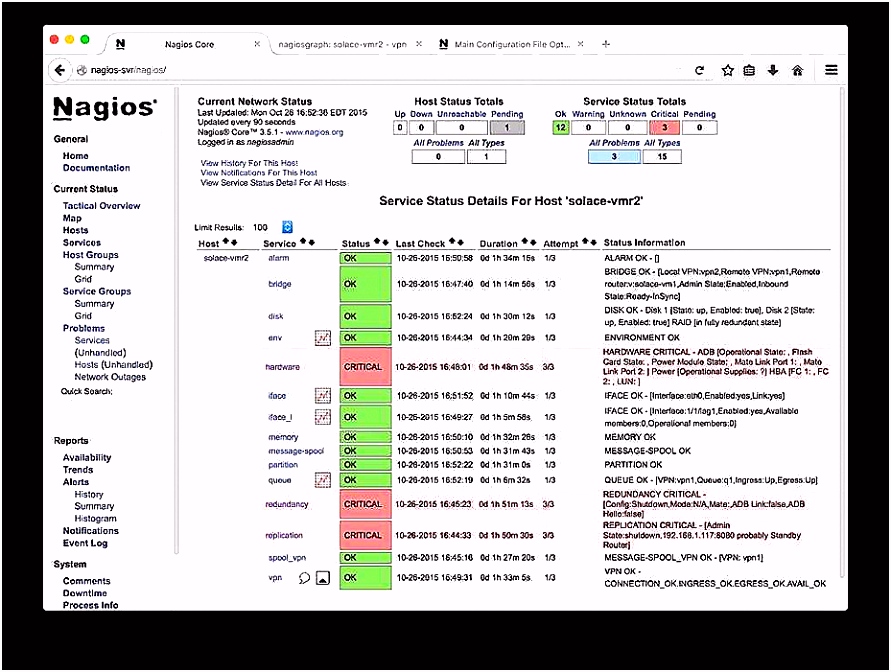Click the Pending hosts count box
This screenshot has width=891, height=672.
(507, 127)
